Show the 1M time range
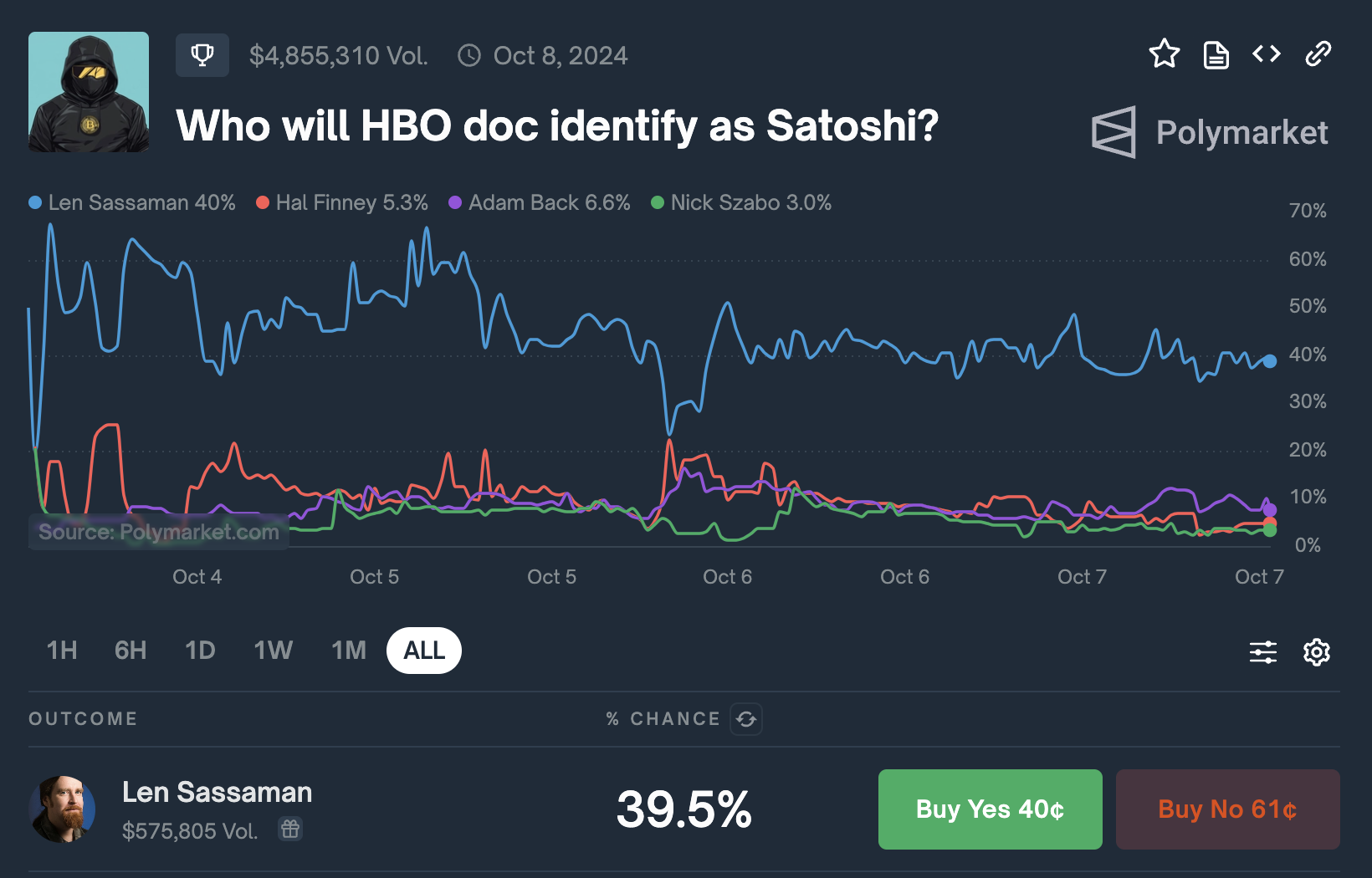Image resolution: width=1372 pixels, height=878 pixels. point(349,651)
